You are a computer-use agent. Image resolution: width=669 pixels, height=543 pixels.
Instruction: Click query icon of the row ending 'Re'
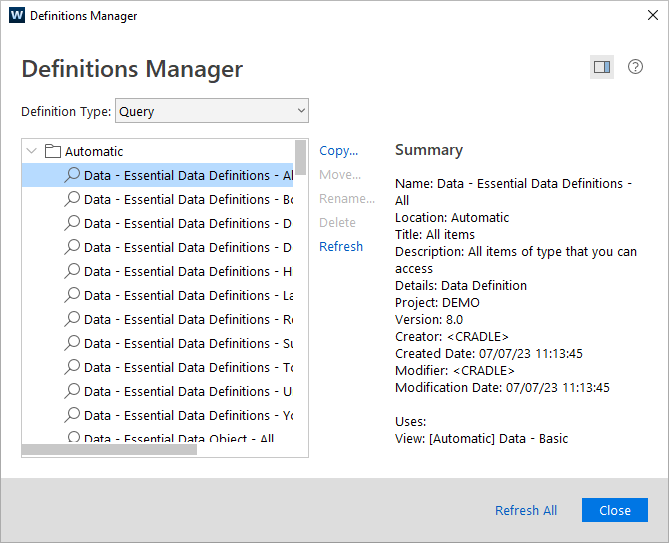click(x=72, y=319)
